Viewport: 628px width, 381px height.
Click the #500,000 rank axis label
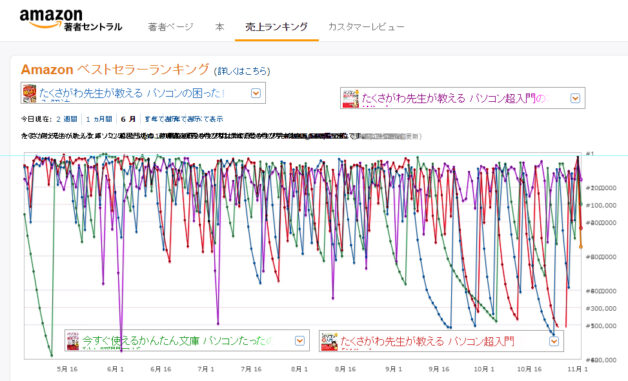[x=601, y=326]
